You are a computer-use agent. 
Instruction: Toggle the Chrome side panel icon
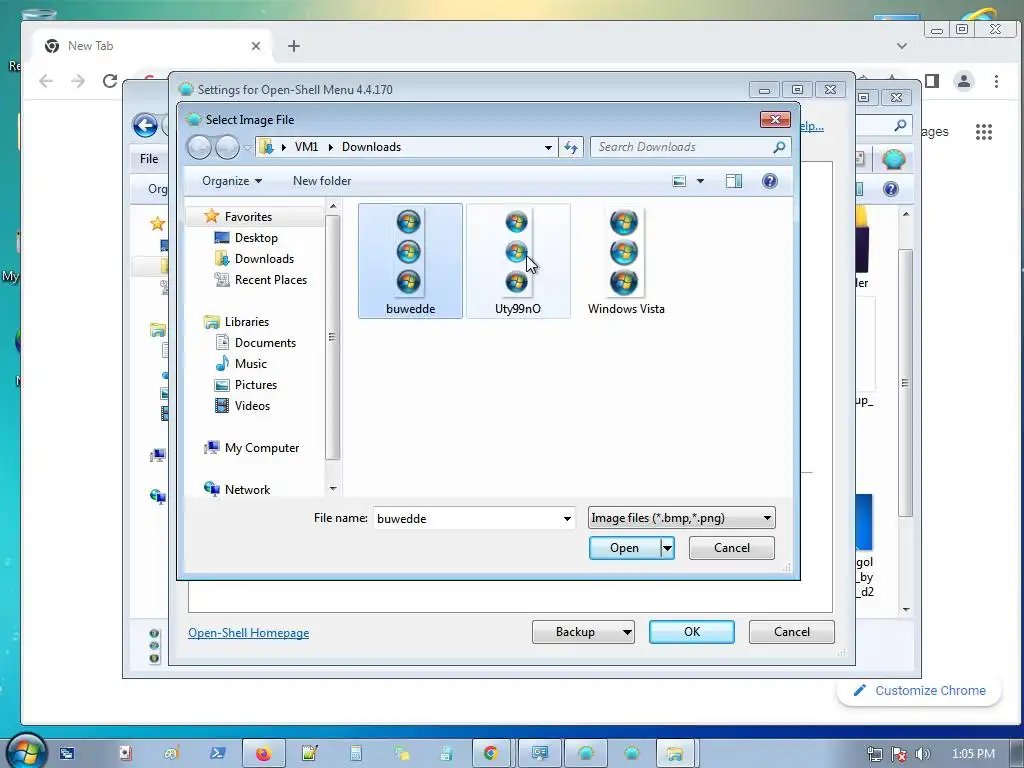pos(932,81)
